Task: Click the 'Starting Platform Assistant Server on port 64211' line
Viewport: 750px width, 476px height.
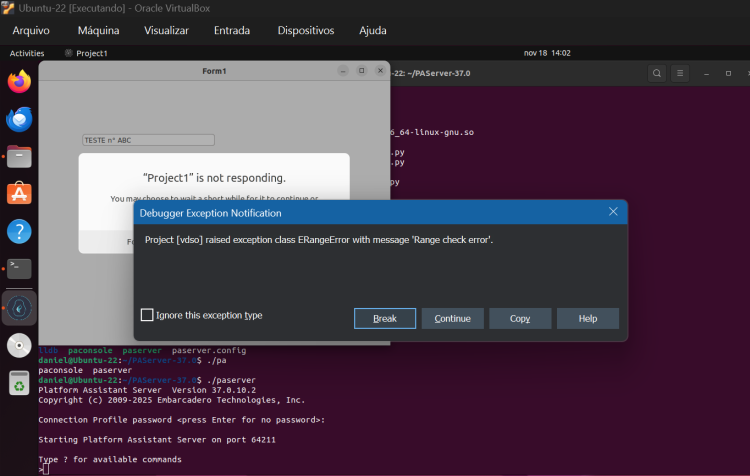Action: click(157, 440)
